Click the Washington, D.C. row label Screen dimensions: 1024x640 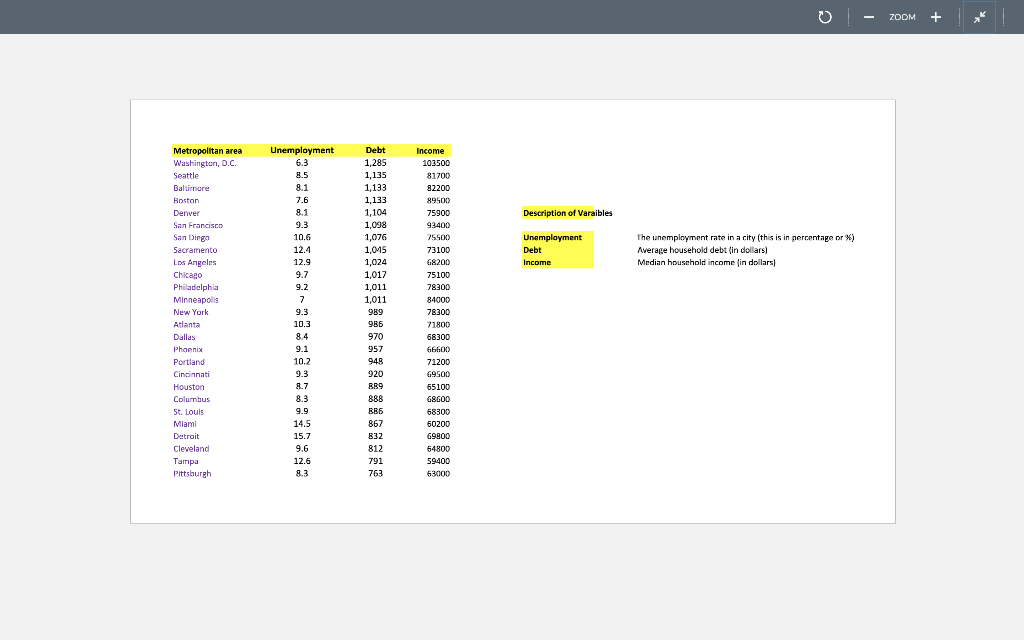click(x=204, y=163)
